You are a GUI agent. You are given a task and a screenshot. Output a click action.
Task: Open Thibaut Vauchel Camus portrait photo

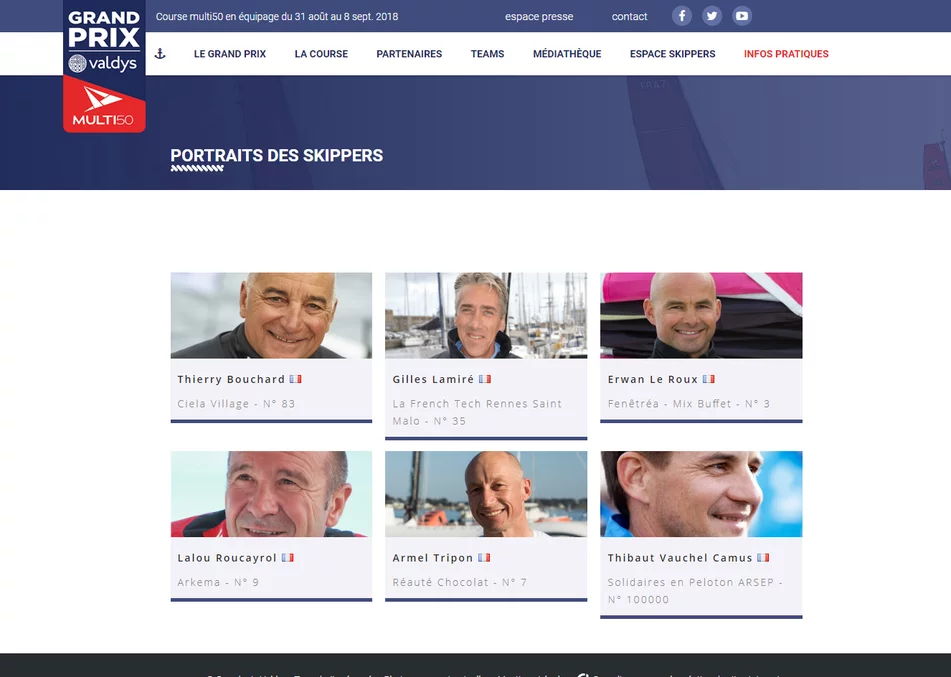tap(701, 494)
